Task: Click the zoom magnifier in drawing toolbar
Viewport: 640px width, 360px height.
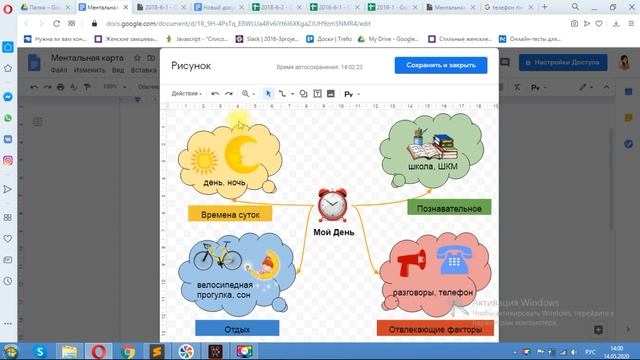Action: 245,94
